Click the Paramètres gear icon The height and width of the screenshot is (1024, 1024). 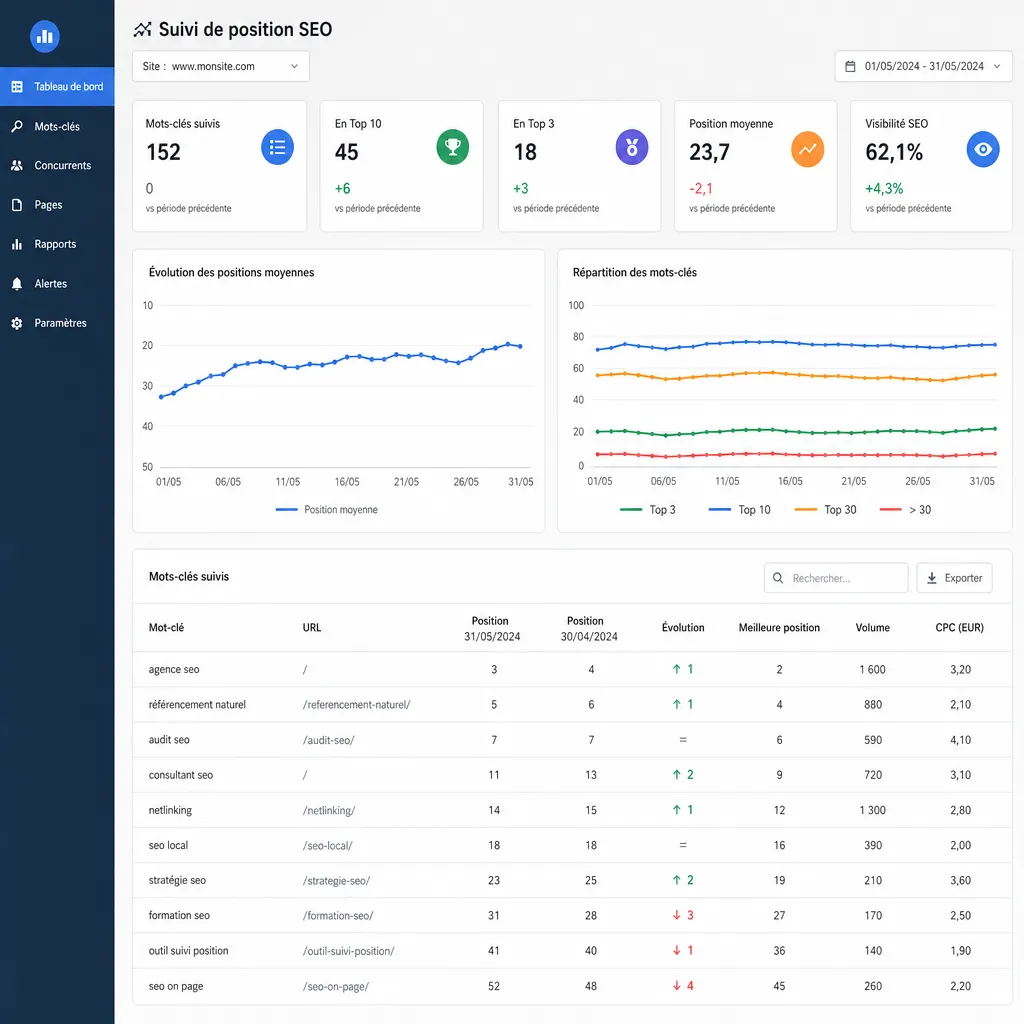(x=17, y=323)
